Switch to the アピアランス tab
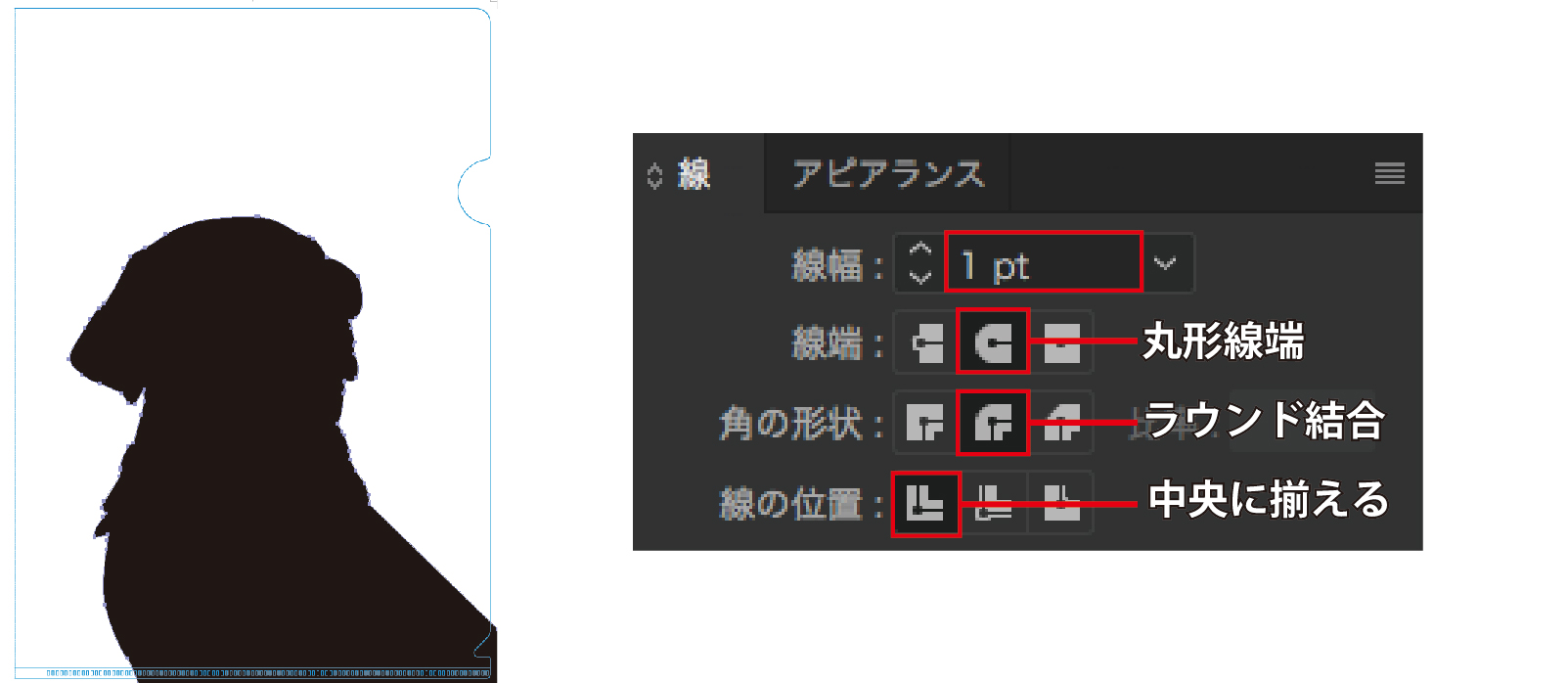Image resolution: width=1568 pixels, height=683 pixels. (x=887, y=174)
